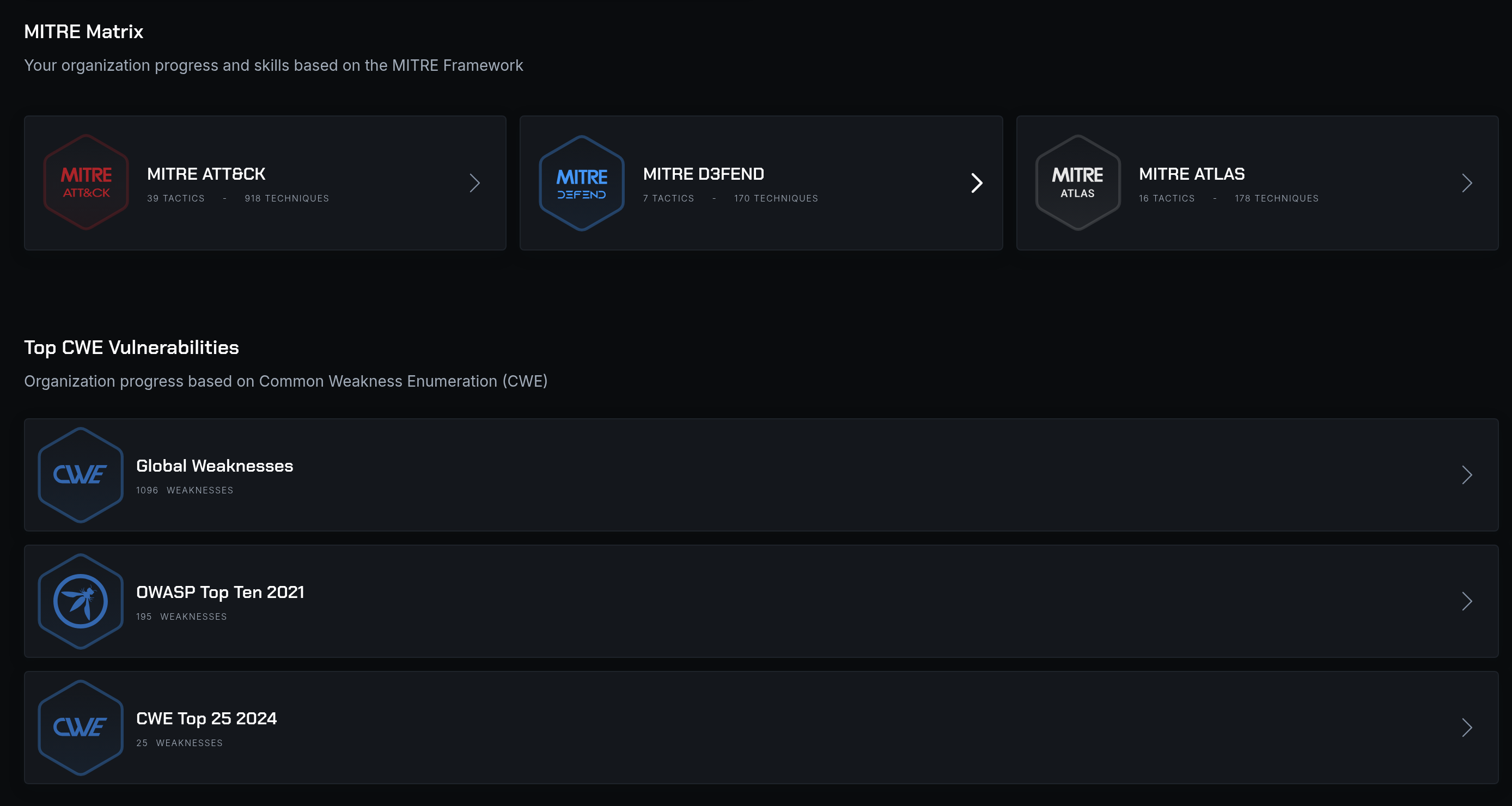Expand OWASP Top Ten 2021 chevron

[x=1467, y=601]
